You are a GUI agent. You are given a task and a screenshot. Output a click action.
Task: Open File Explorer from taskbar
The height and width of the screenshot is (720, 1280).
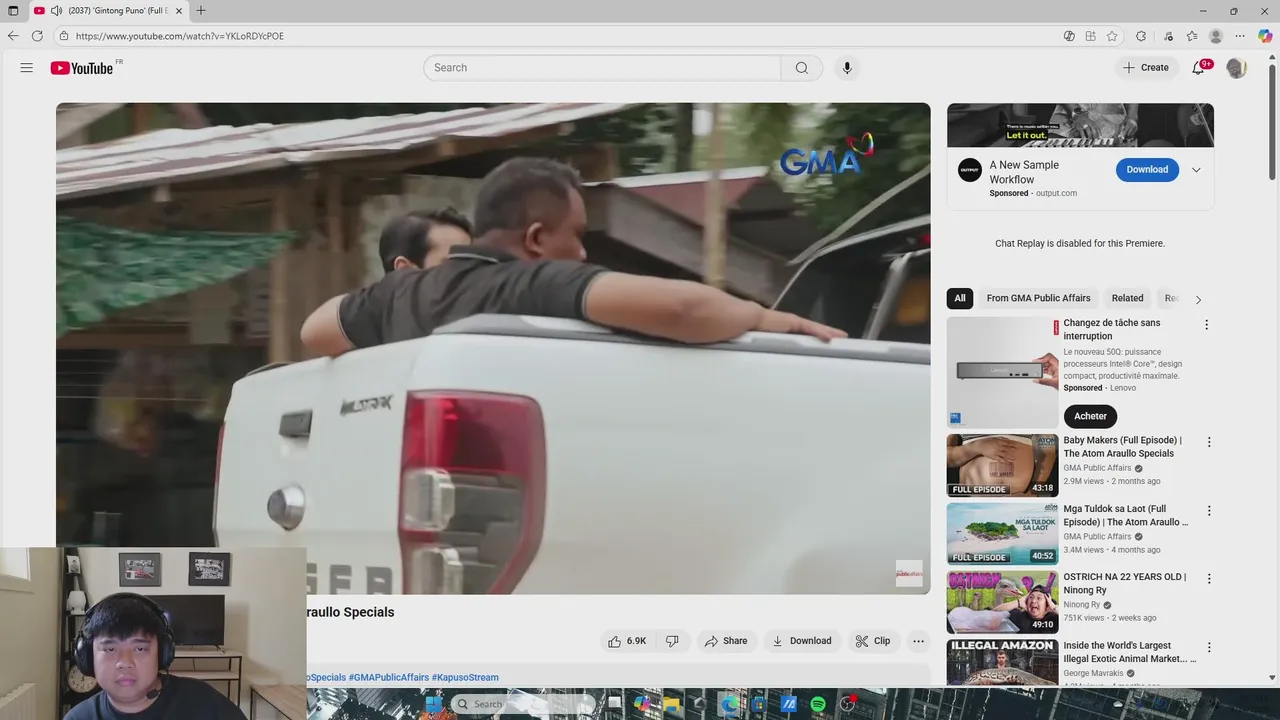click(671, 704)
